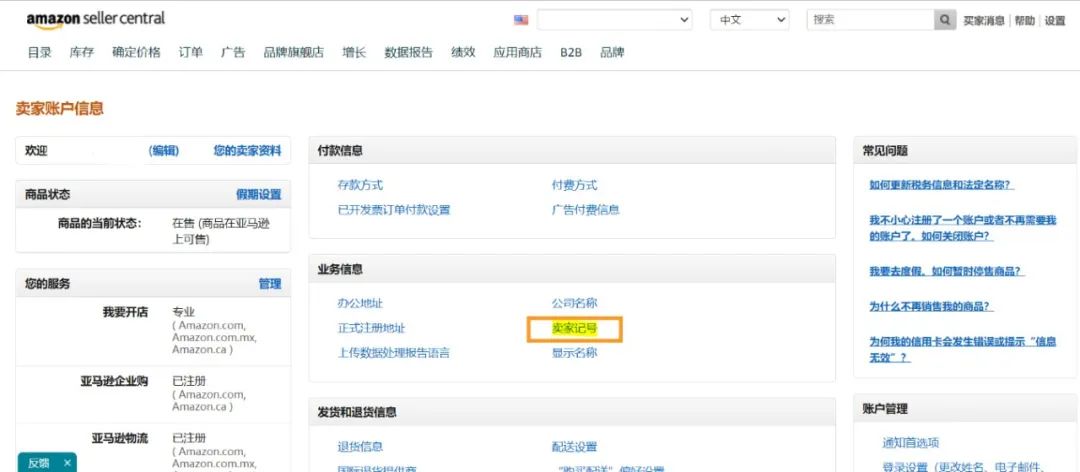The width and height of the screenshot is (1080, 472).
Task: Open 付费方式 link
Action: click(574, 185)
